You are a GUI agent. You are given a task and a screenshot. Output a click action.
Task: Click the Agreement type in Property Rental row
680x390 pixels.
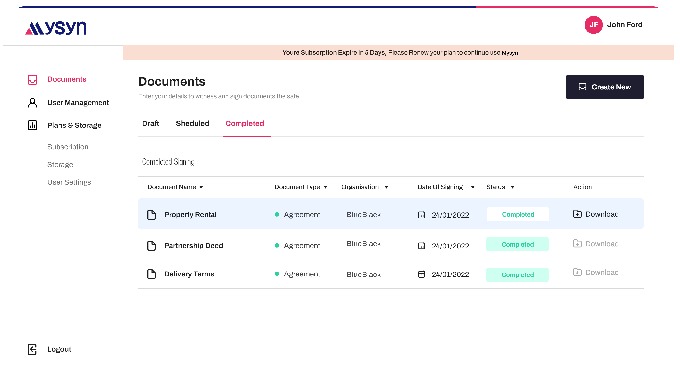click(x=301, y=214)
